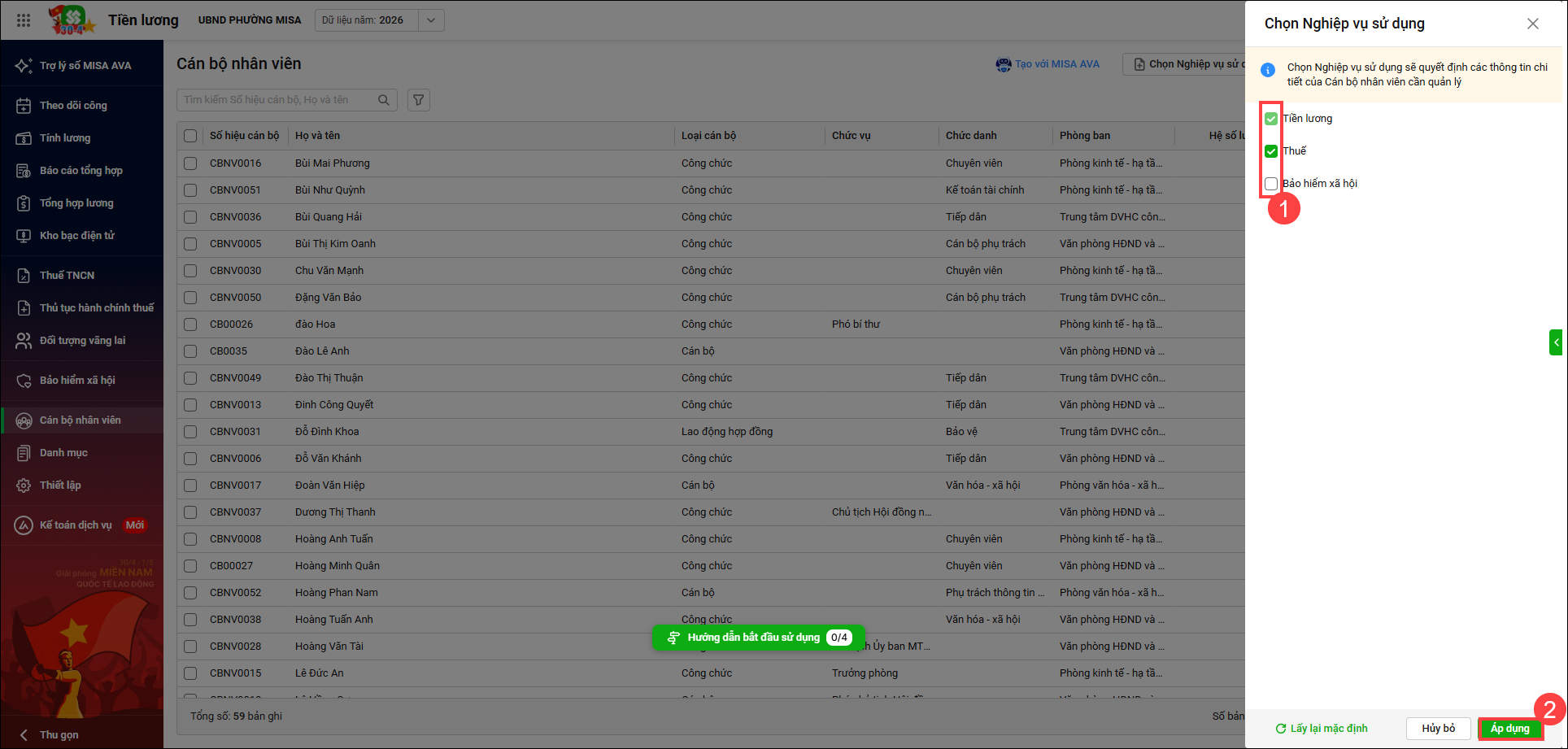Screen dimensions: 1568x749
Task: Click the Thuế TNCN document icon
Action: click(x=24, y=276)
